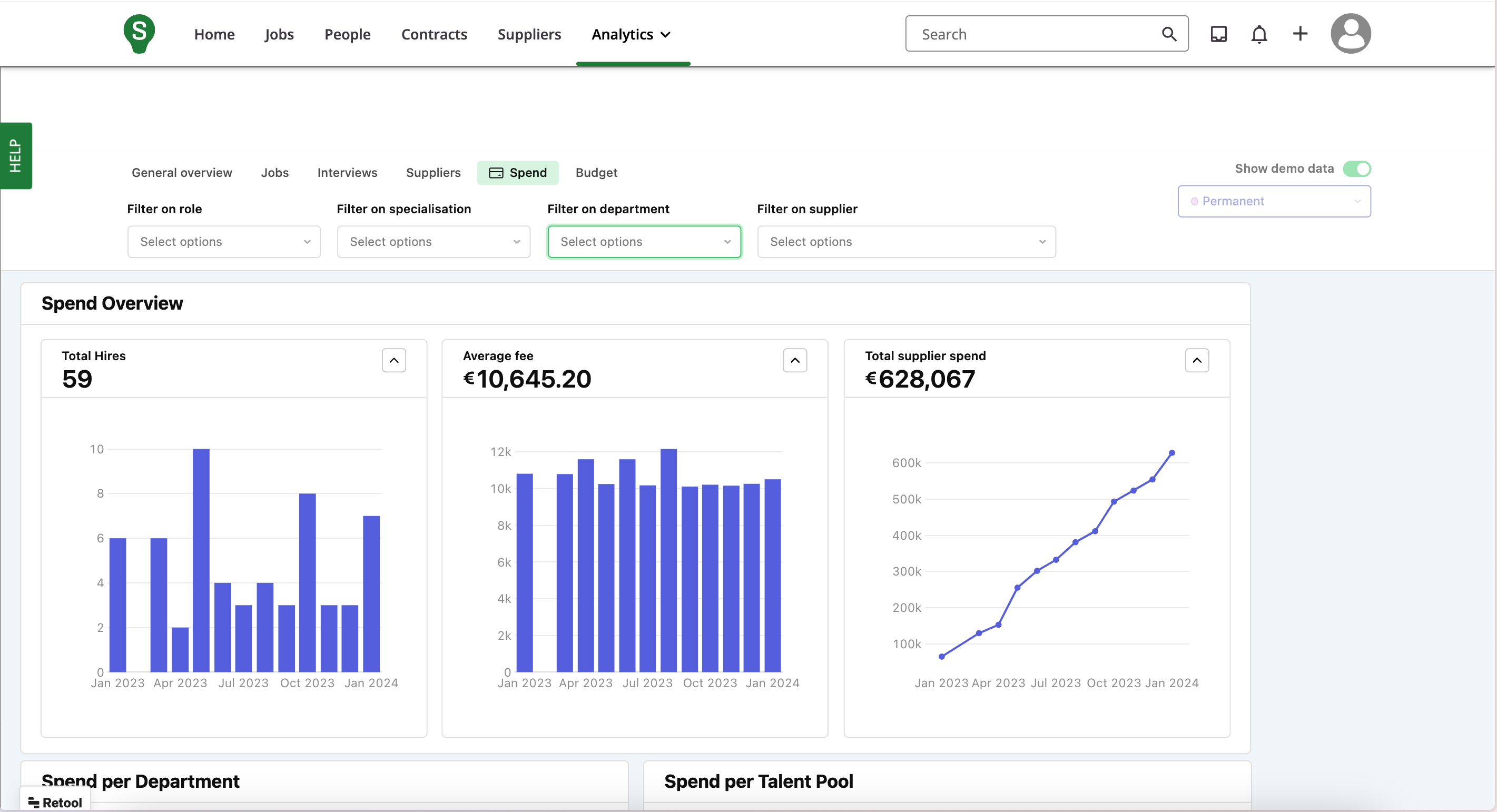Click the search magnifier icon
The height and width of the screenshot is (812, 1497).
1169,34
